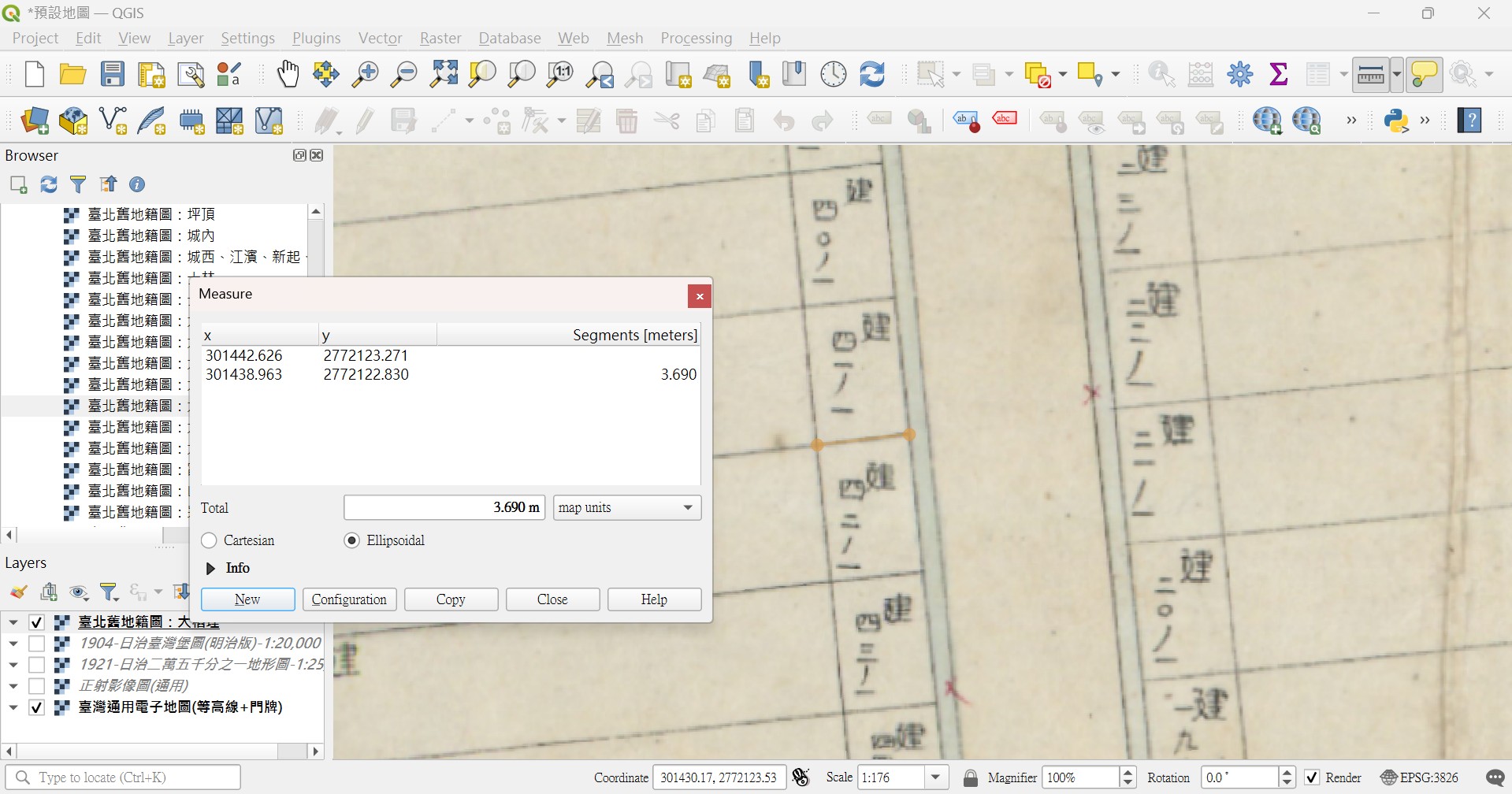Open the log messages speech bubble icon
The width and height of the screenshot is (1512, 794).
coord(1495,777)
